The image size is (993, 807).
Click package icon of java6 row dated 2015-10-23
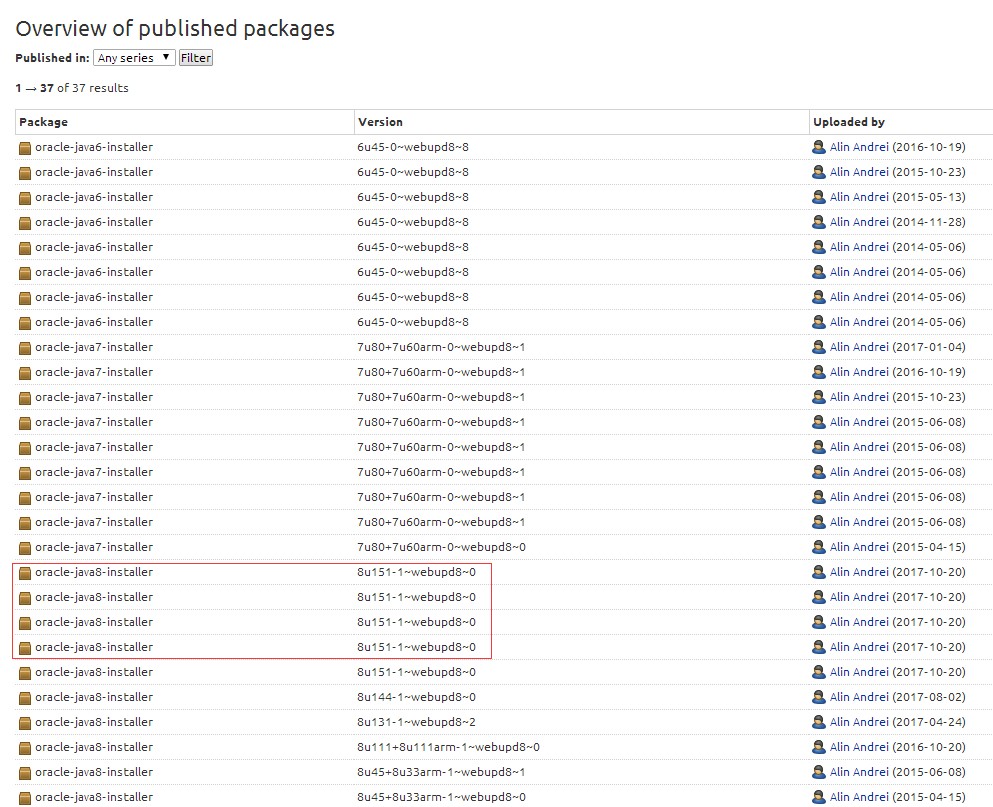click(25, 173)
